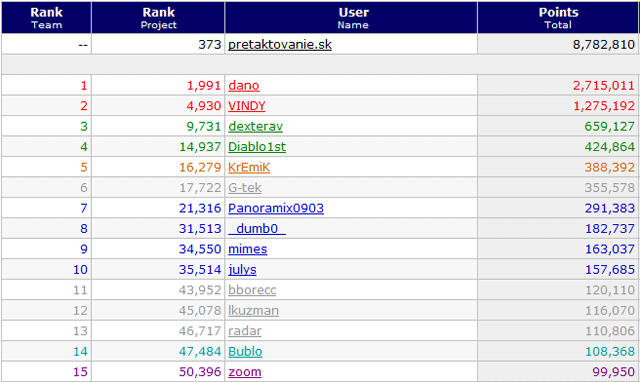Open the Panoramix0903 user link
The height and width of the screenshot is (382, 640).
(x=276, y=208)
